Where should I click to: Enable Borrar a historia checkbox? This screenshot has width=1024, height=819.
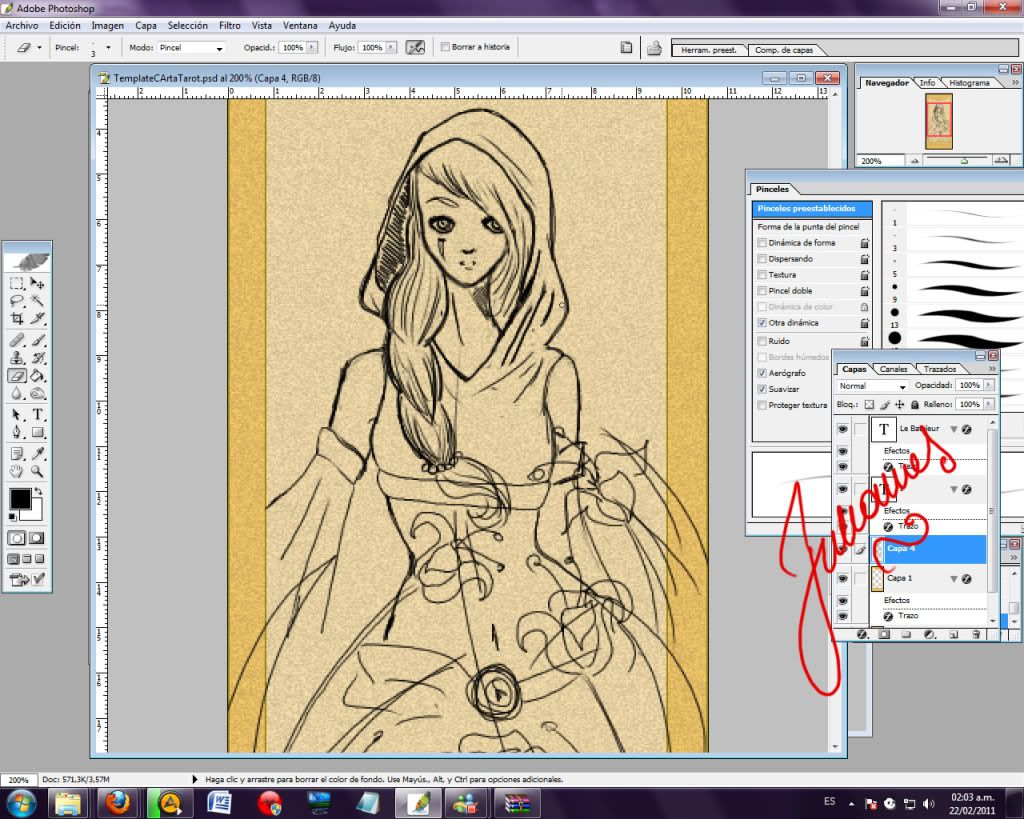pyautogui.click(x=445, y=47)
